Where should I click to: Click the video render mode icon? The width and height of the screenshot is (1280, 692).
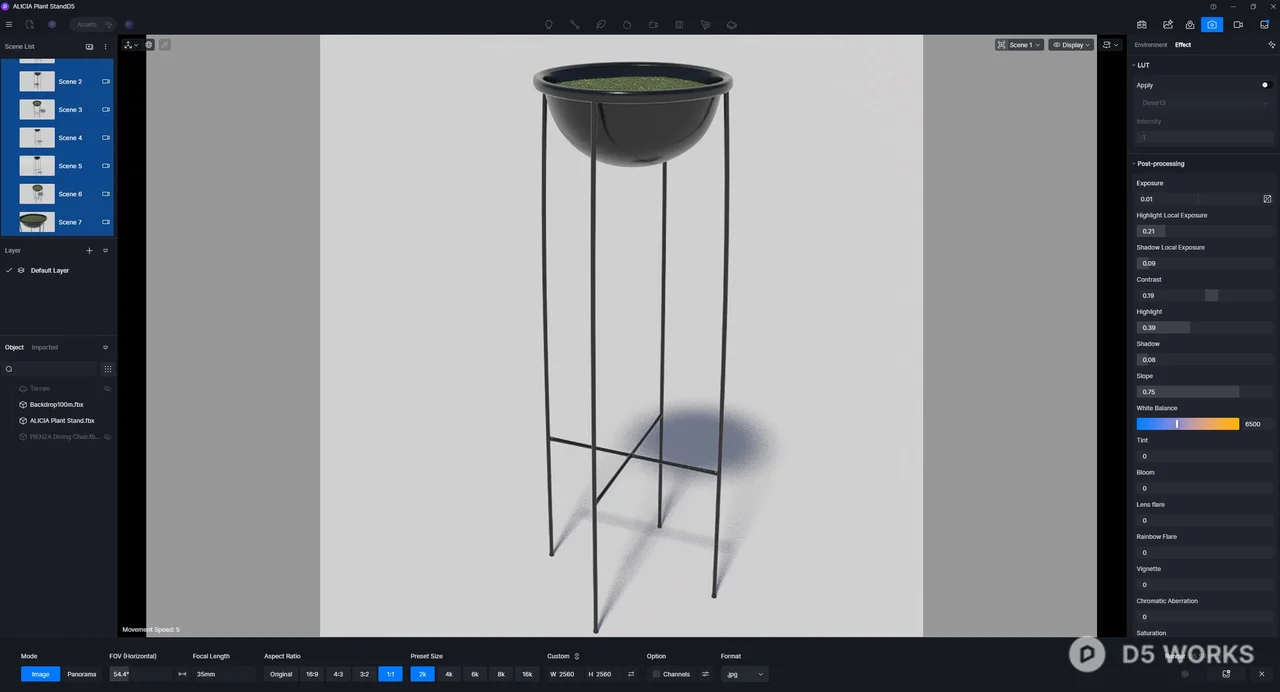[1238, 24]
